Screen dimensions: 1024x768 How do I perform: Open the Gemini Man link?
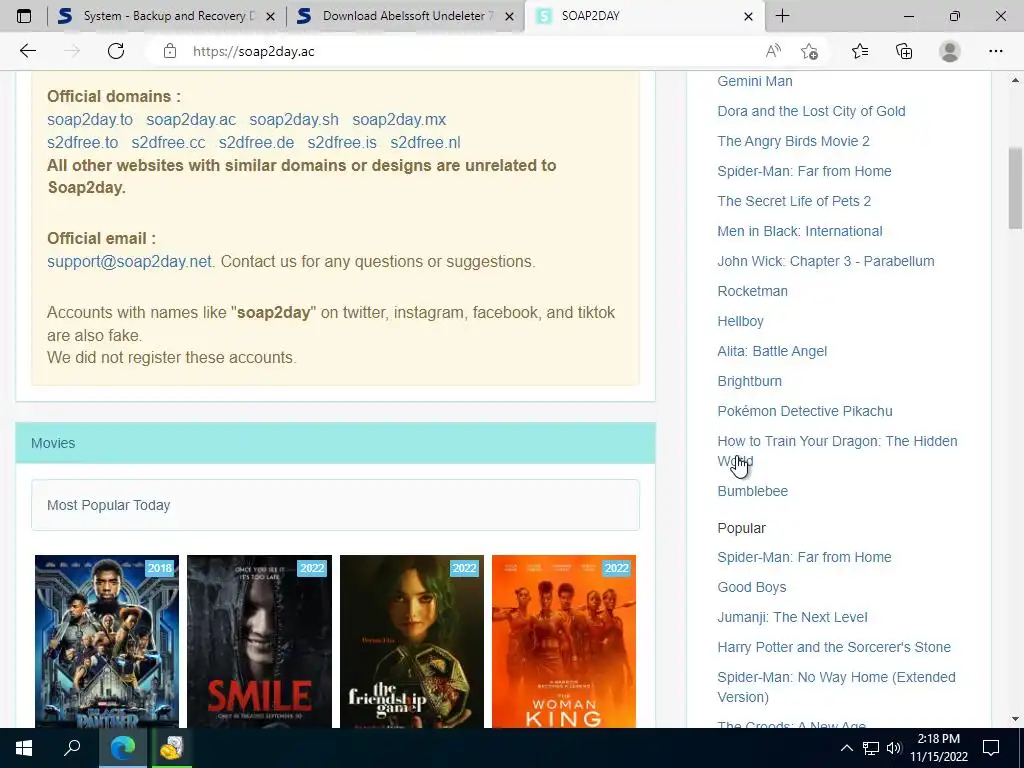click(755, 81)
